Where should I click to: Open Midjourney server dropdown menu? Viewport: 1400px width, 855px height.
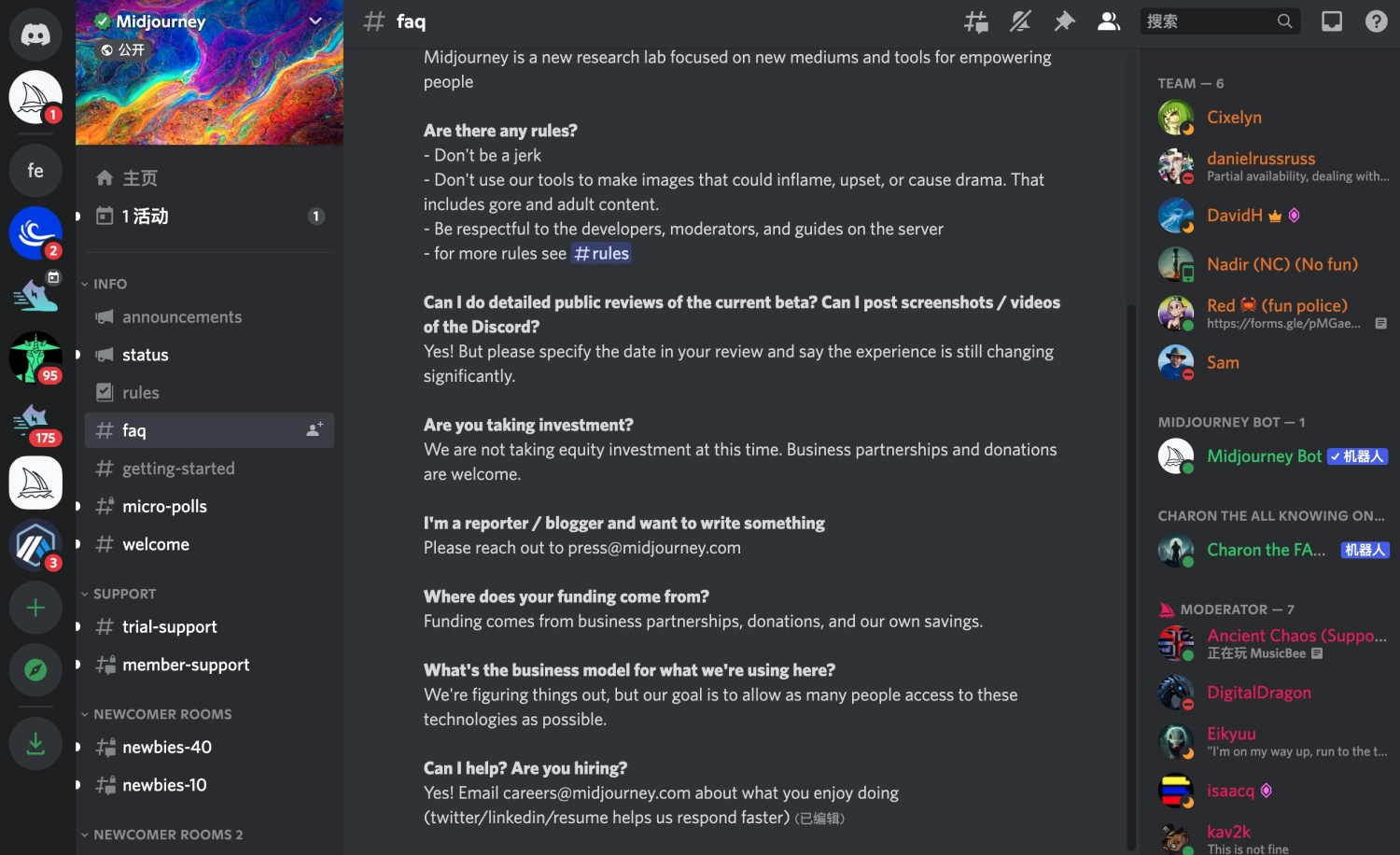point(315,21)
